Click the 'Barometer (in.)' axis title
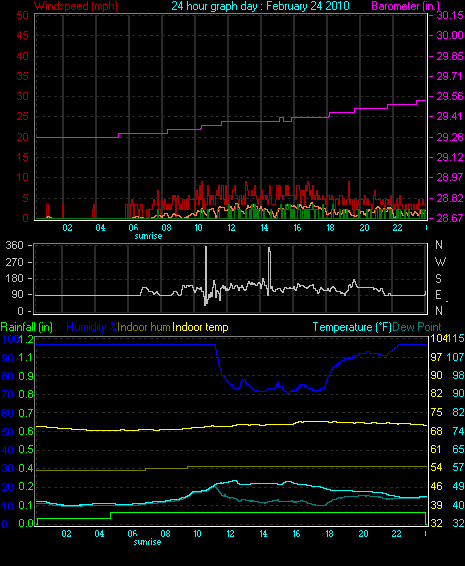Image resolution: width=465 pixels, height=566 pixels. click(x=405, y=6)
